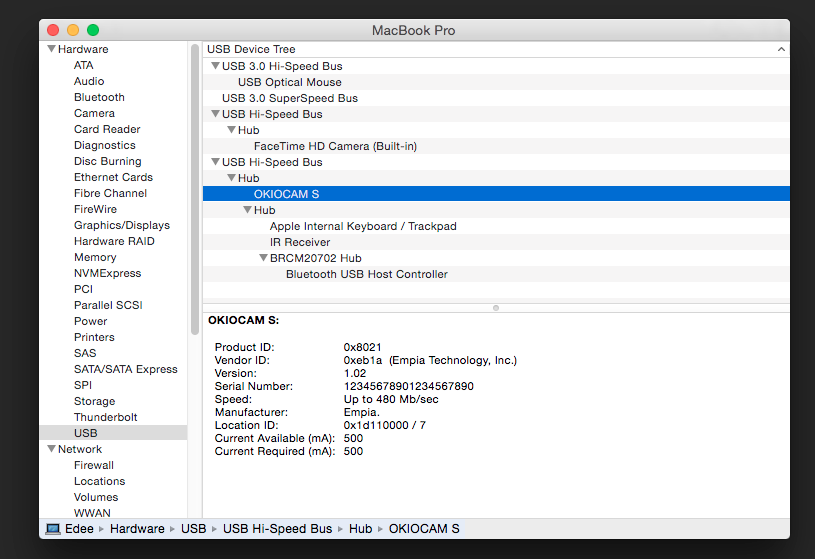Select Bluetooth in the Hardware list

pyautogui.click(x=99, y=97)
